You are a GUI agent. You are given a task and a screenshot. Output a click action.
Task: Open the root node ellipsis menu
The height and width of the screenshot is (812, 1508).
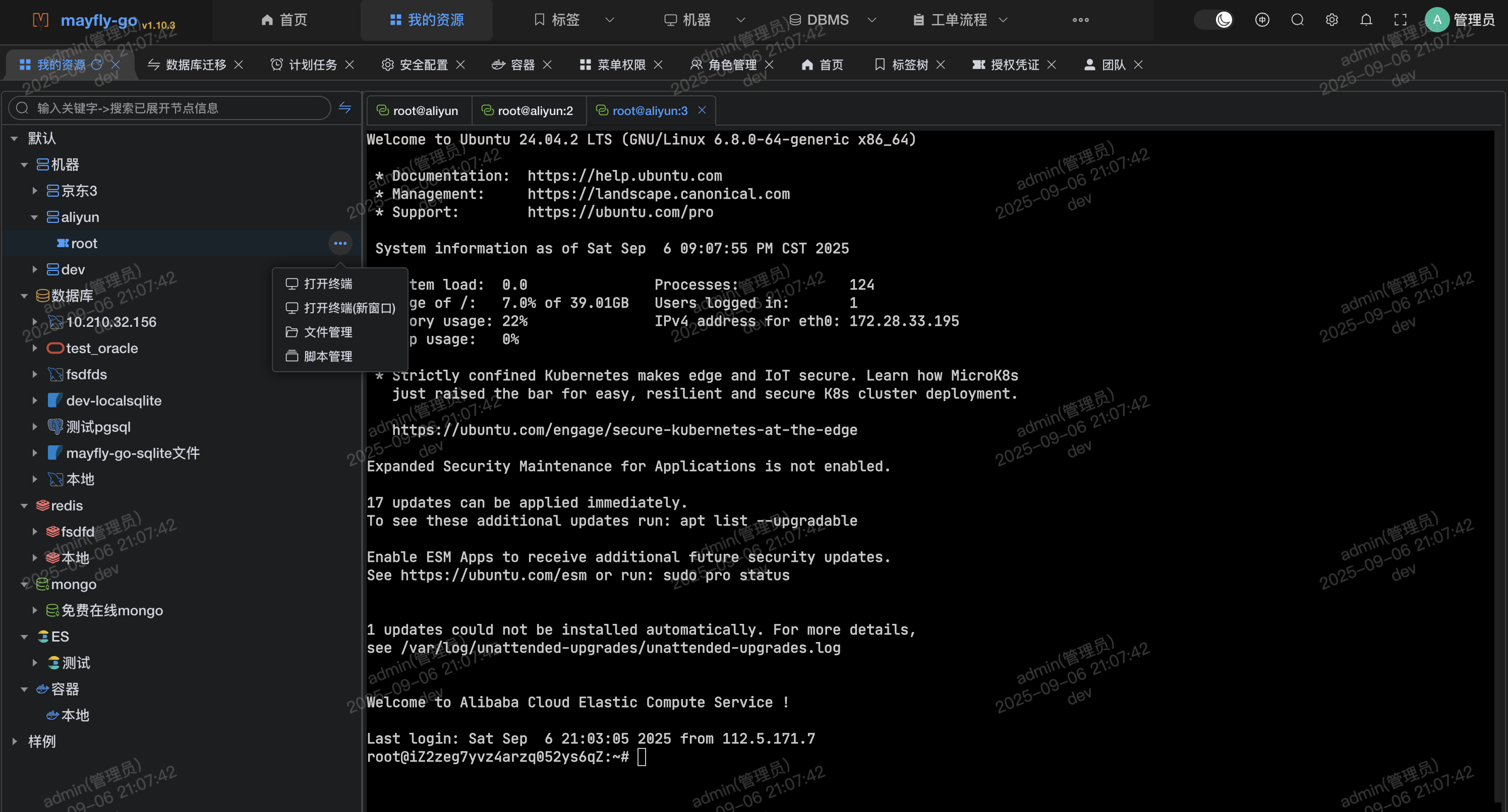click(x=340, y=243)
